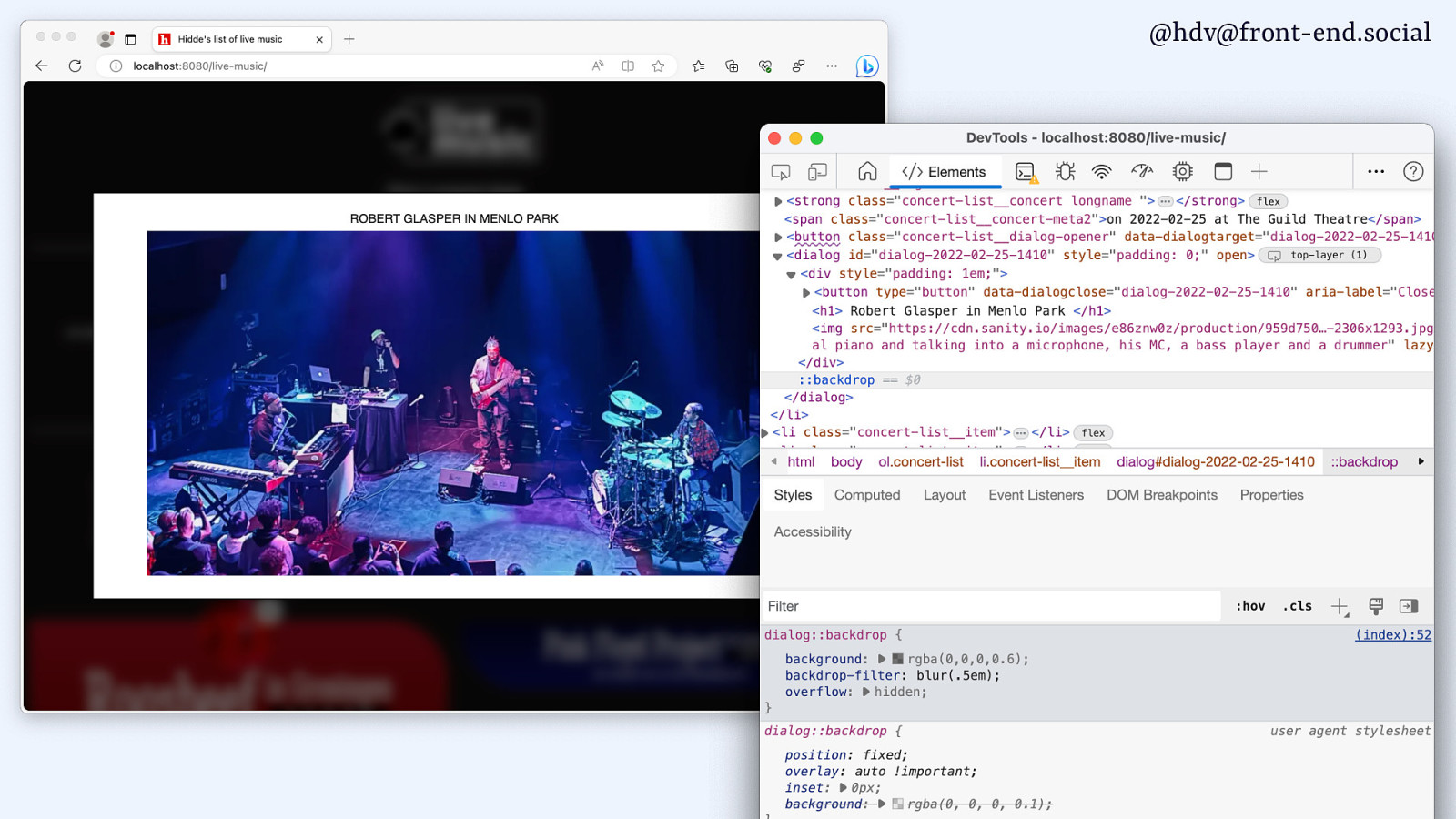
Task: Click the struck-through rgba(0,0,0,0.1) swatch
Action: click(x=897, y=804)
